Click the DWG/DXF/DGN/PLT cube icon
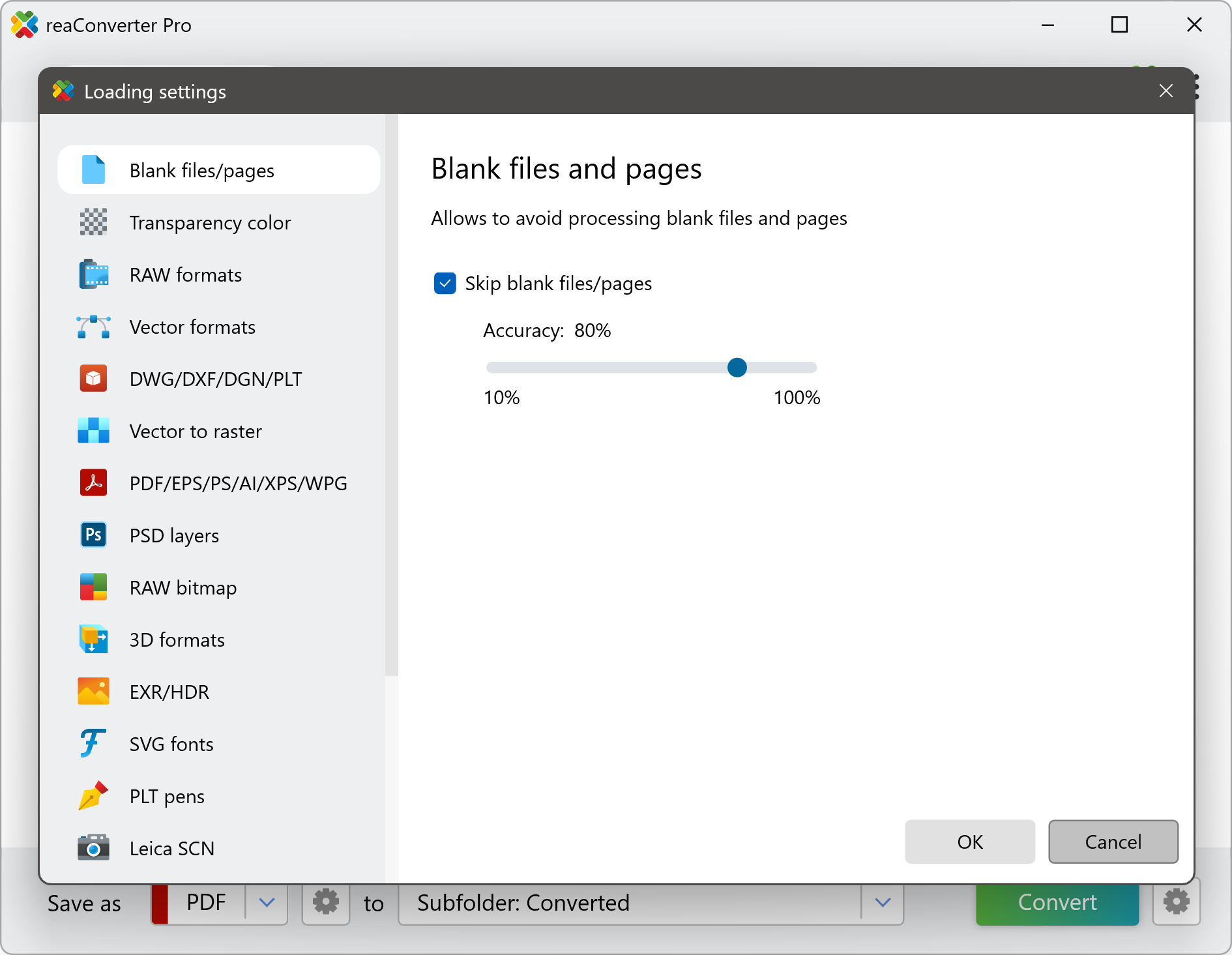Viewport: 1232px width, 955px height. tap(93, 379)
